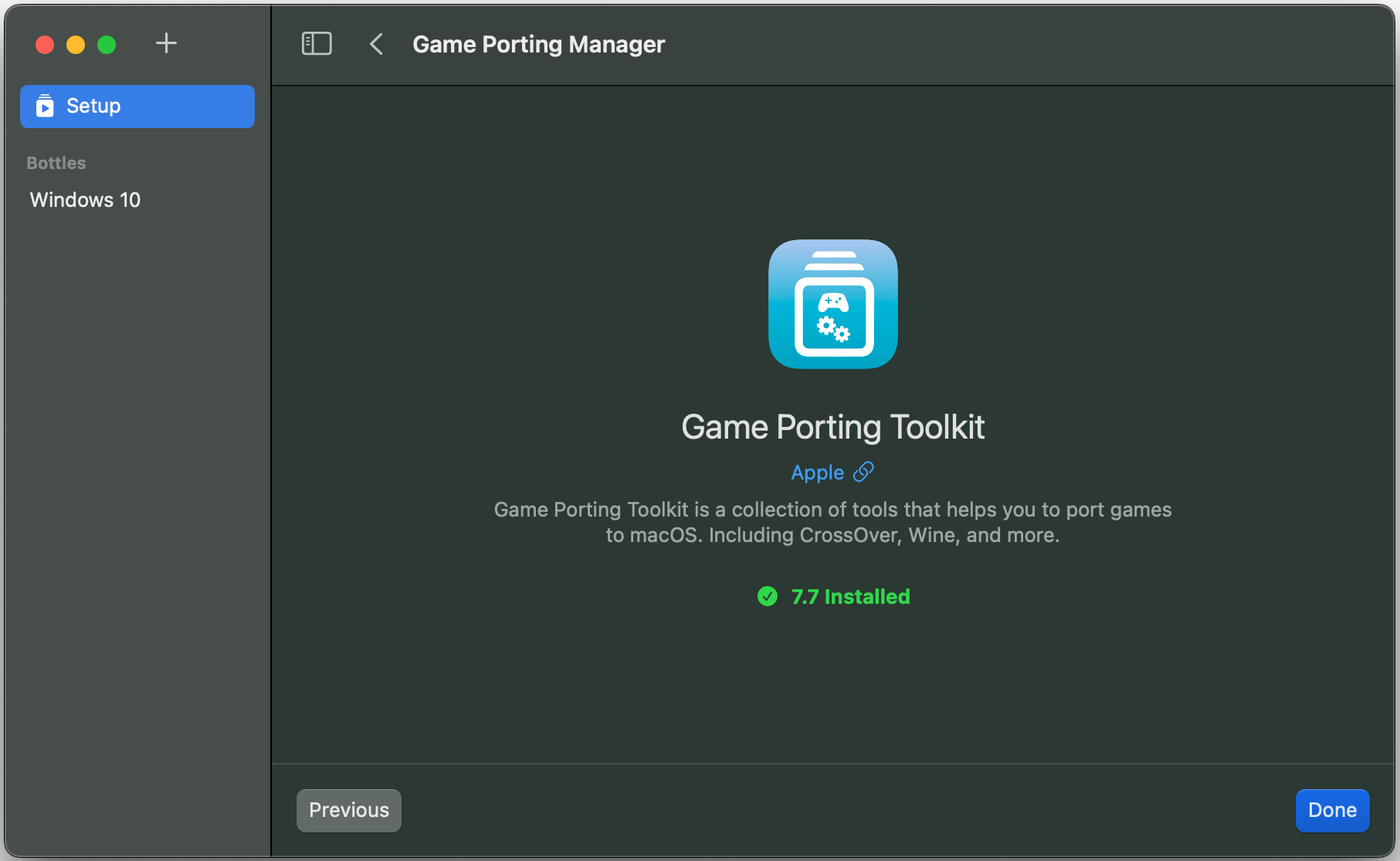The image size is (1400, 861).
Task: Maximize the window with the green button
Action: click(x=107, y=45)
